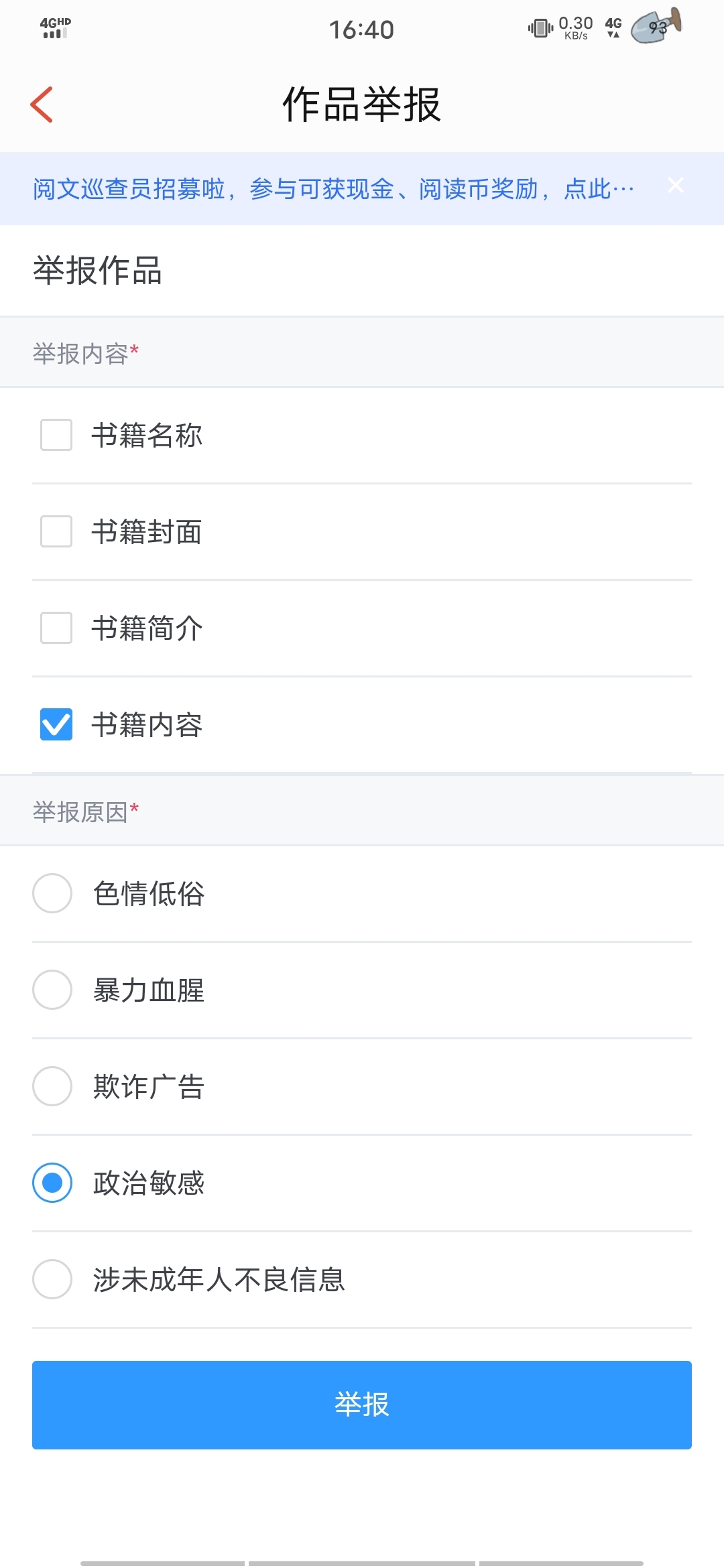Tap the battery icon in status bar

pyautogui.click(x=656, y=27)
